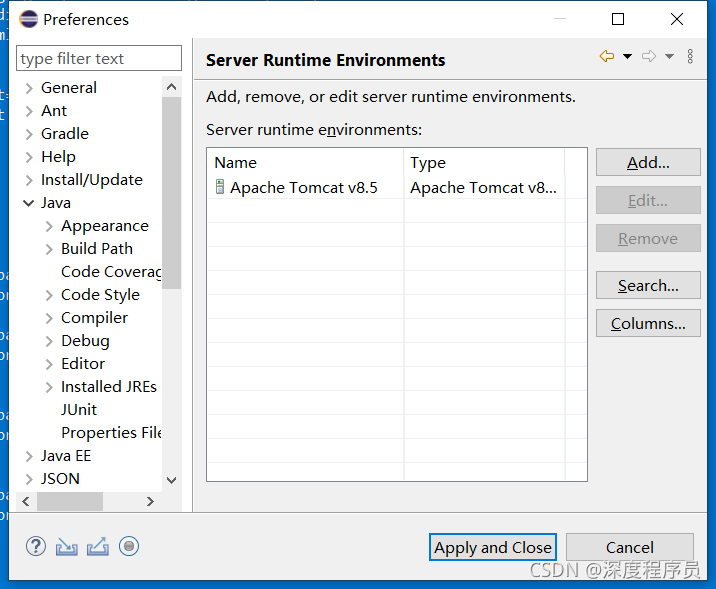Expand the Build Path node
716x589 pixels.
point(49,249)
